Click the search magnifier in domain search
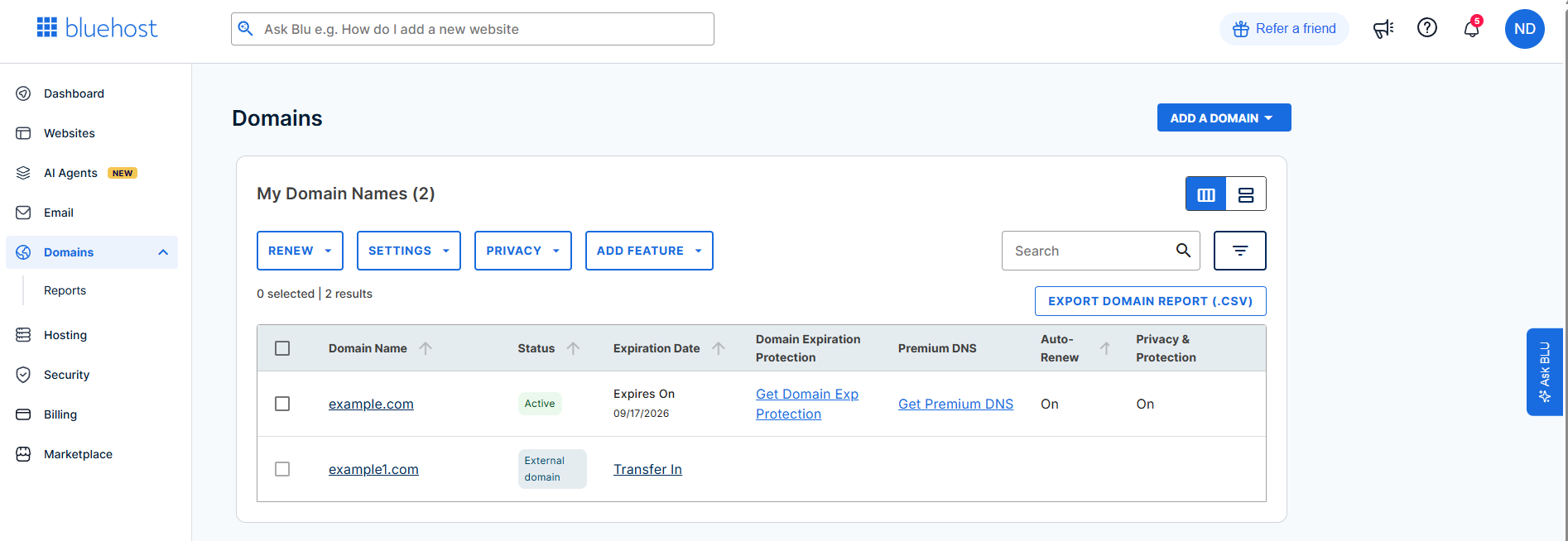Image resolution: width=1568 pixels, height=541 pixels. (1183, 251)
